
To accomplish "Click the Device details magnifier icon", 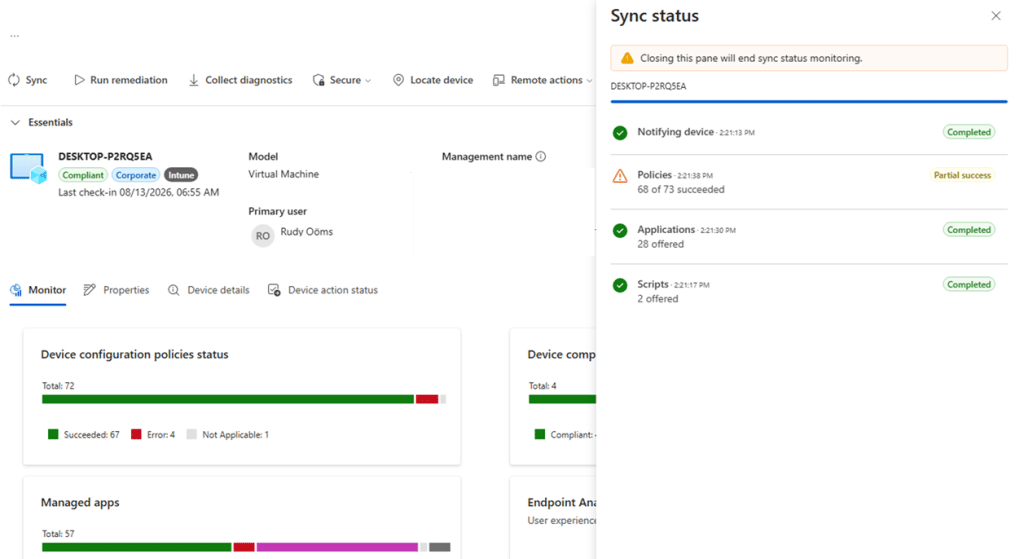I will click(x=174, y=290).
